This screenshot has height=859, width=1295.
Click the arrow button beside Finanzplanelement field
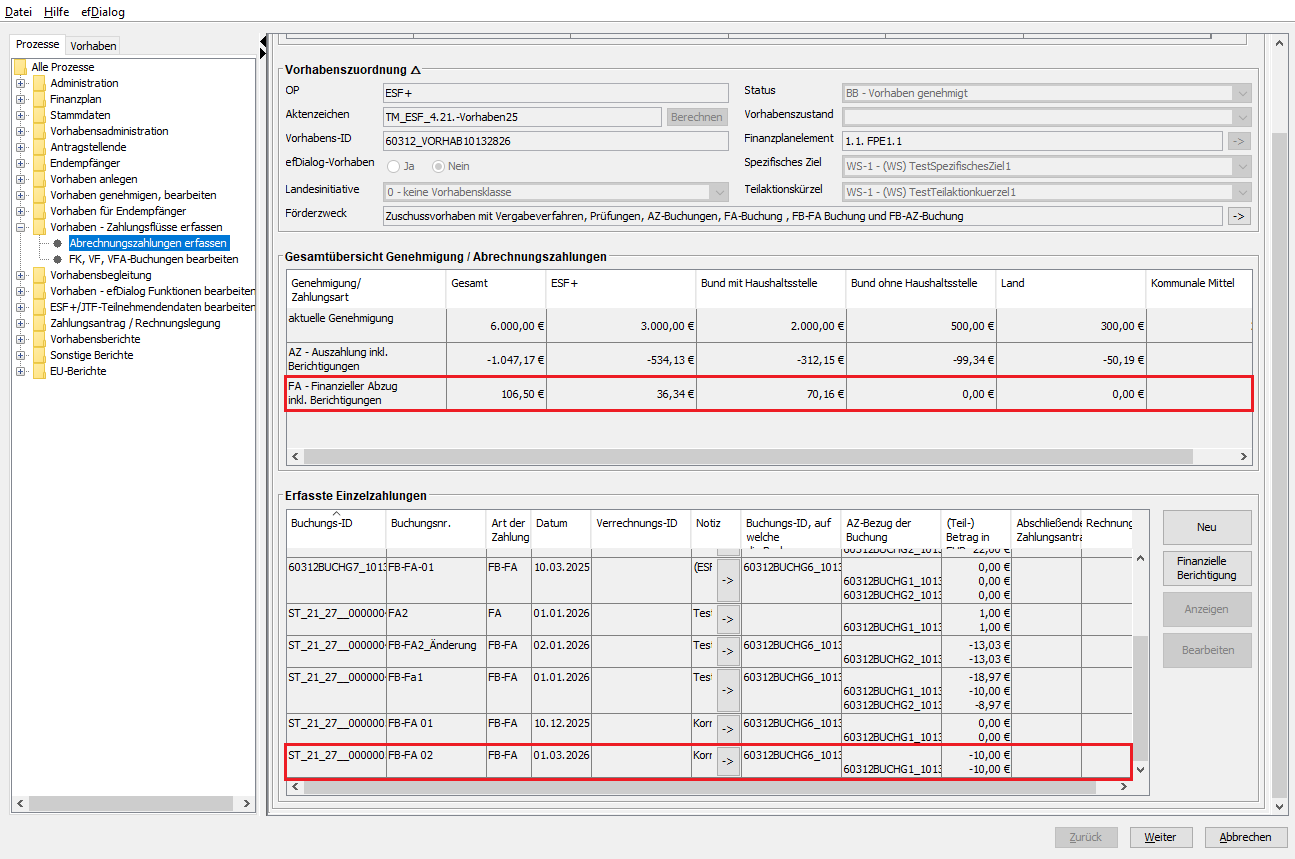click(x=1239, y=141)
